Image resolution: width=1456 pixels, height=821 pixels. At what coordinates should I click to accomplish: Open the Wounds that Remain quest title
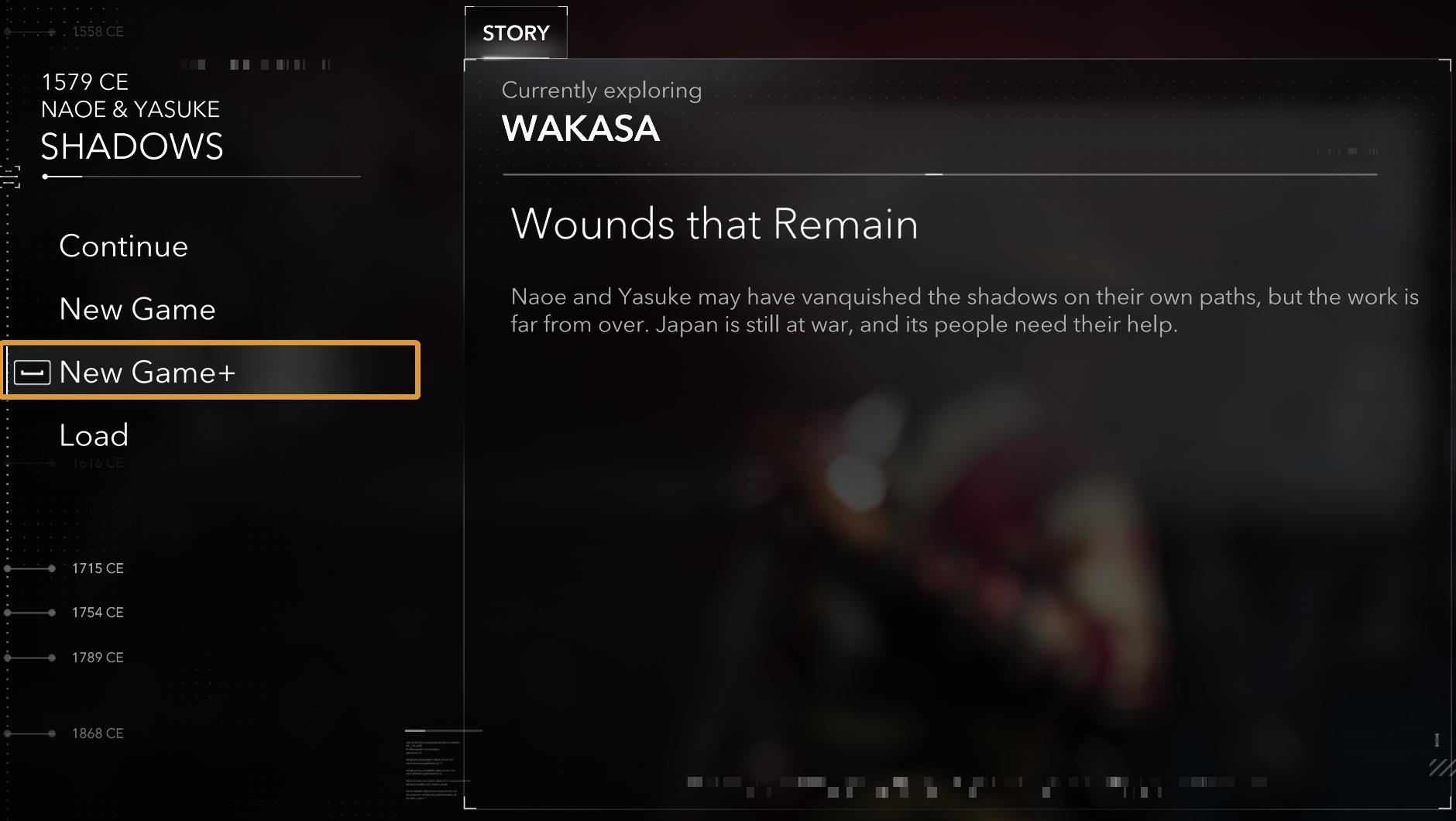tap(714, 224)
